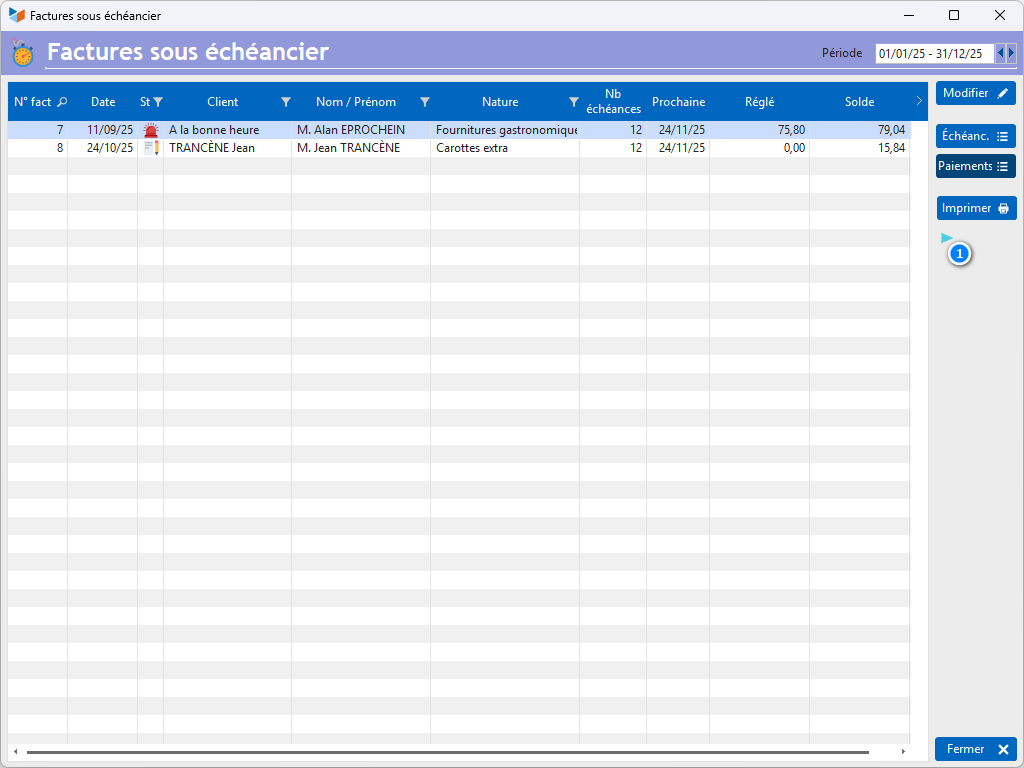The height and width of the screenshot is (768, 1024).
Task: Open the Échéanc. list
Action: [x=975, y=136]
